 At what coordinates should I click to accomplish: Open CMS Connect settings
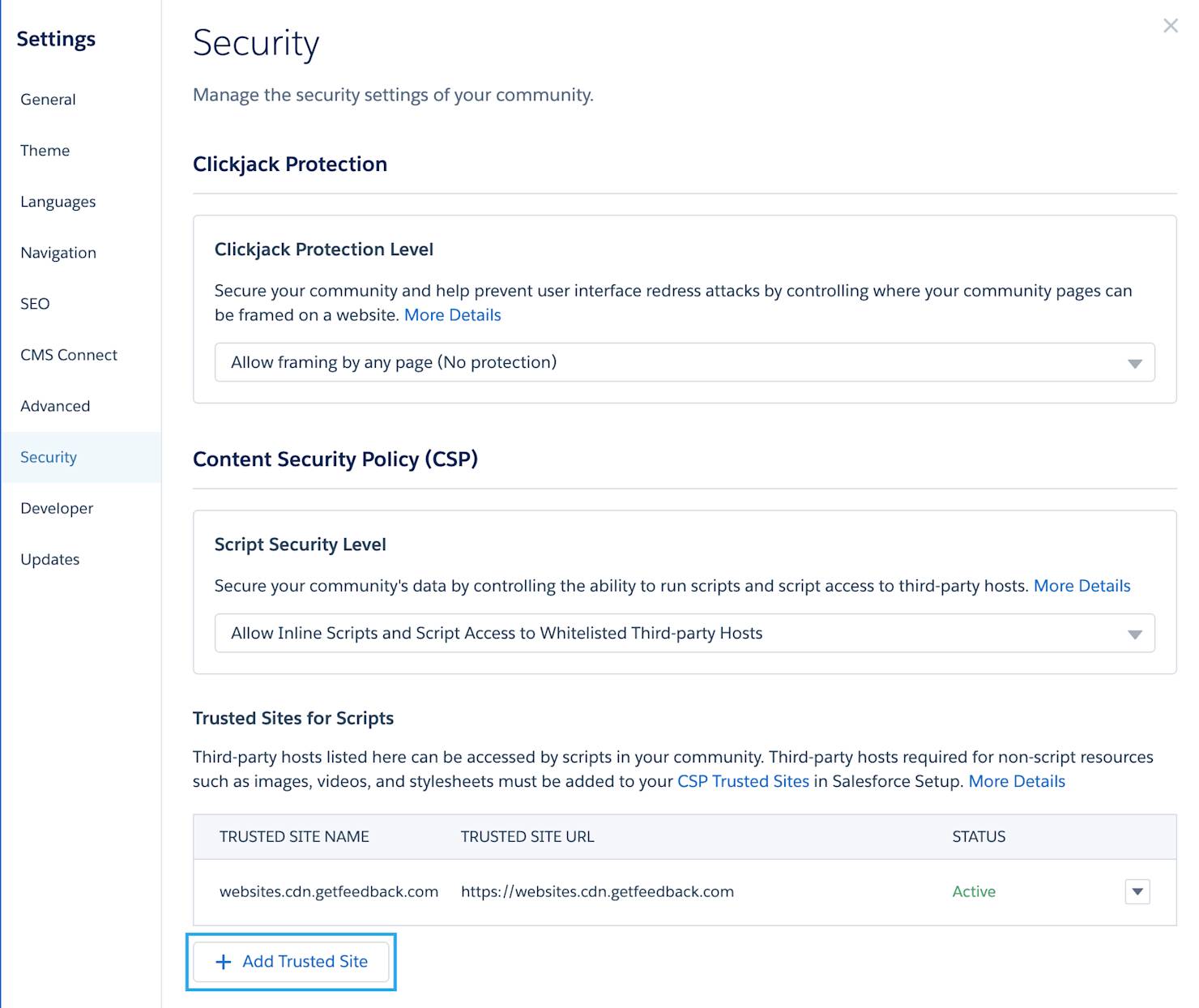point(69,355)
